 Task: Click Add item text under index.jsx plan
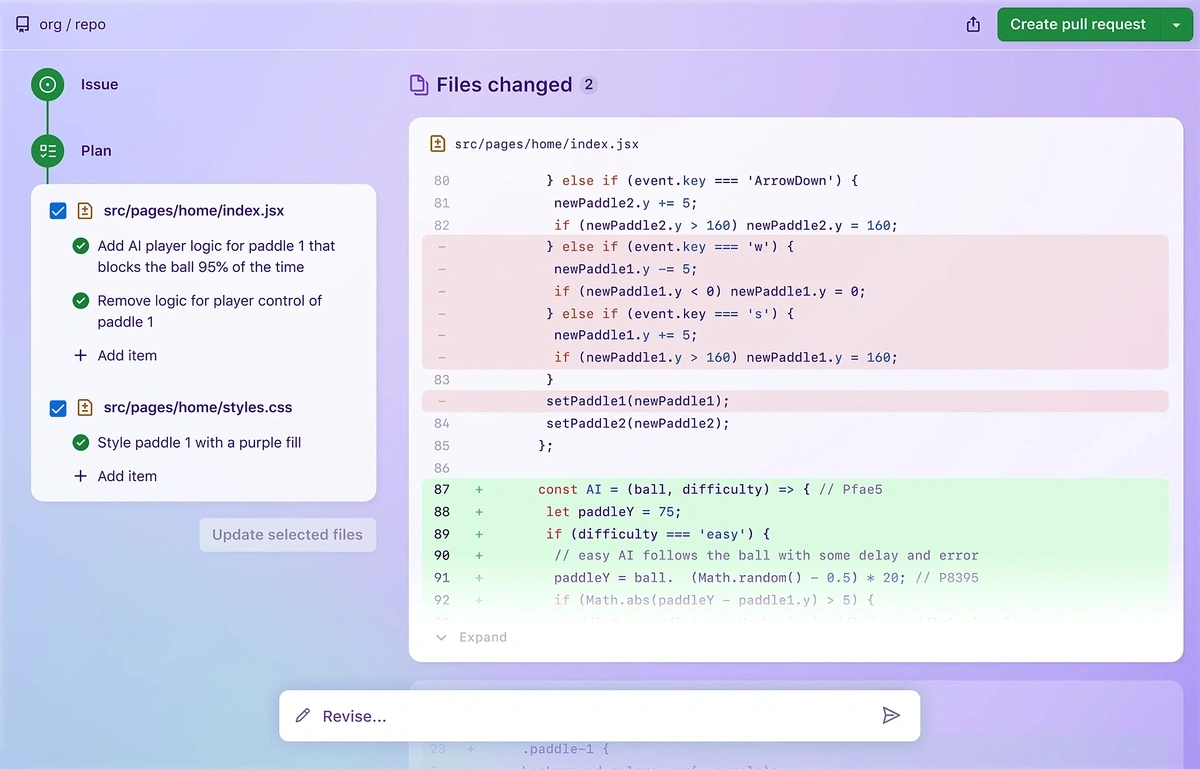coord(127,356)
